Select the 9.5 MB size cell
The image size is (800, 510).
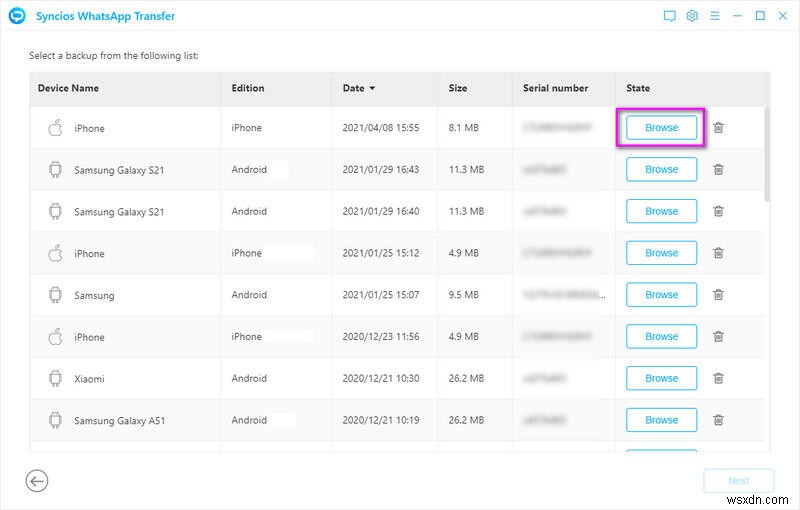coord(463,295)
